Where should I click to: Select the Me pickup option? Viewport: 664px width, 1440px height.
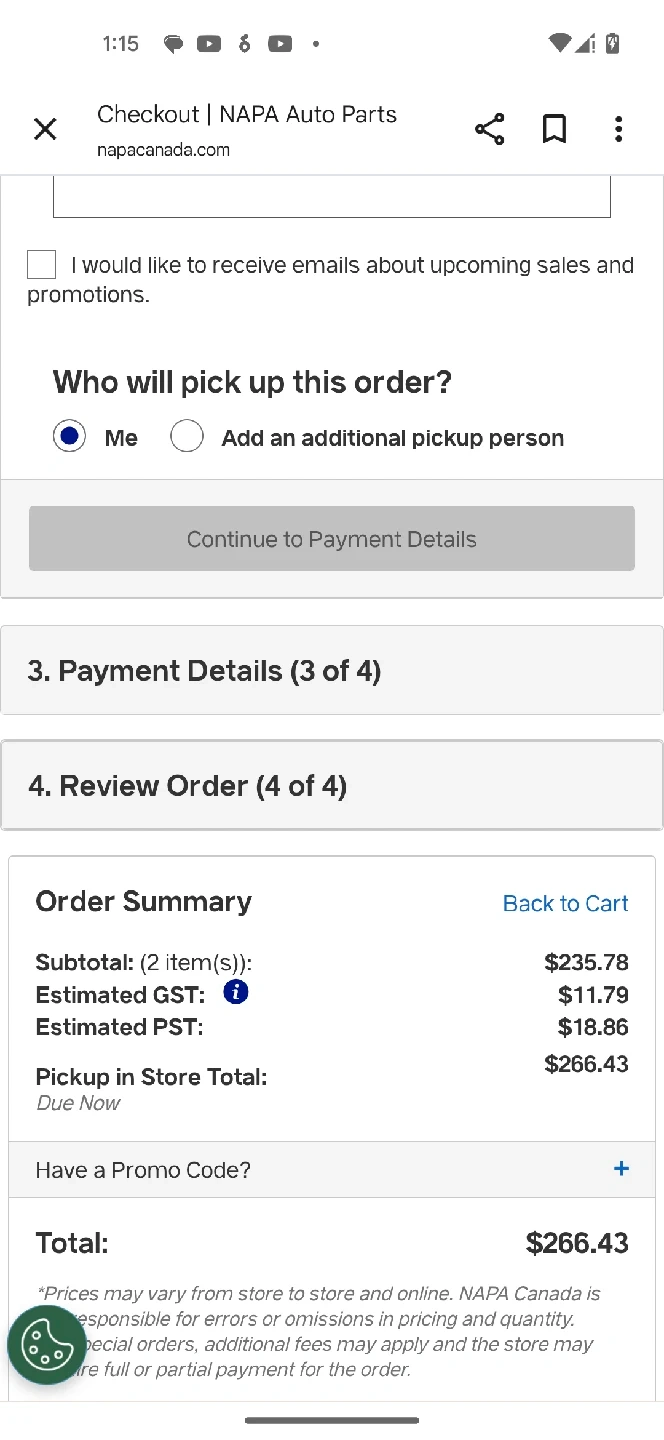[x=69, y=437]
